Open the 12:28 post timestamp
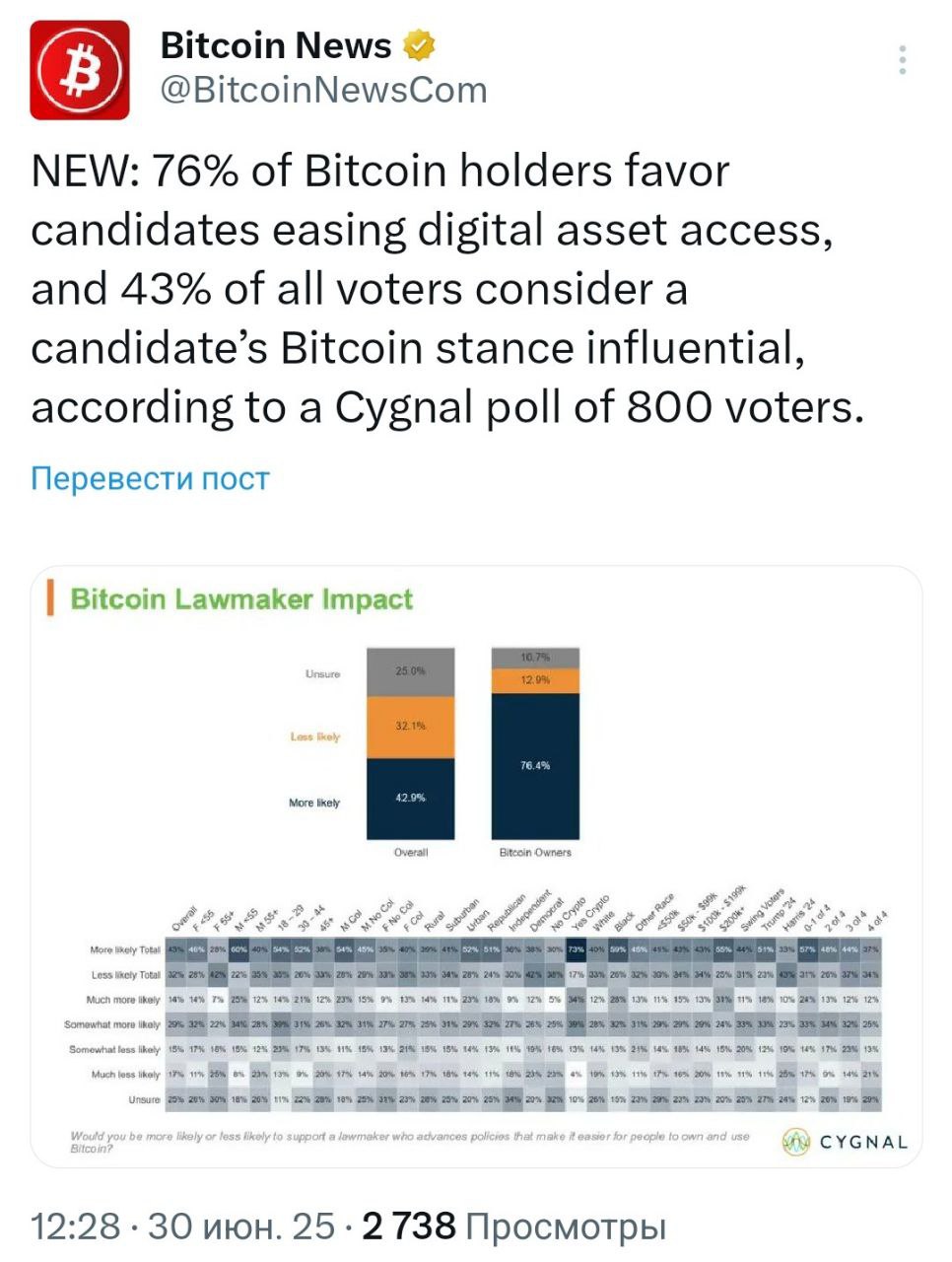The height and width of the screenshot is (1262, 952). (76, 1226)
